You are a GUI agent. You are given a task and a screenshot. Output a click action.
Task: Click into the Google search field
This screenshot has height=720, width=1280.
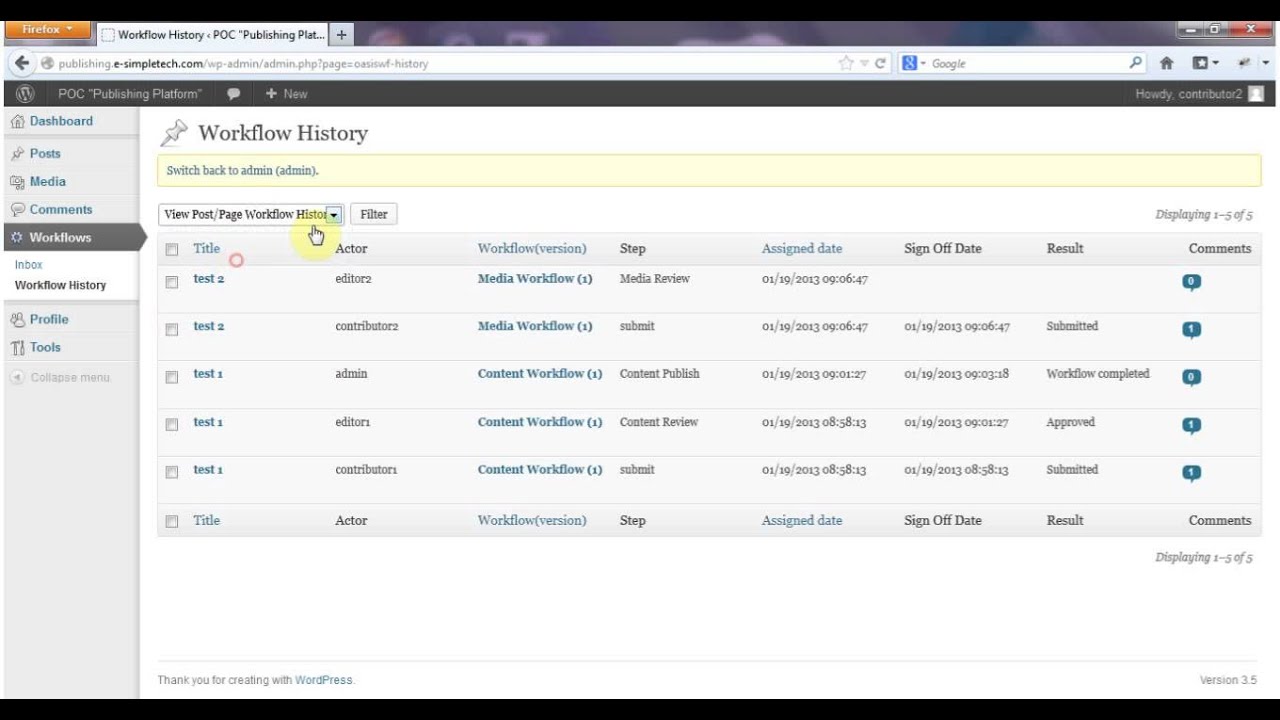(x=1028, y=63)
